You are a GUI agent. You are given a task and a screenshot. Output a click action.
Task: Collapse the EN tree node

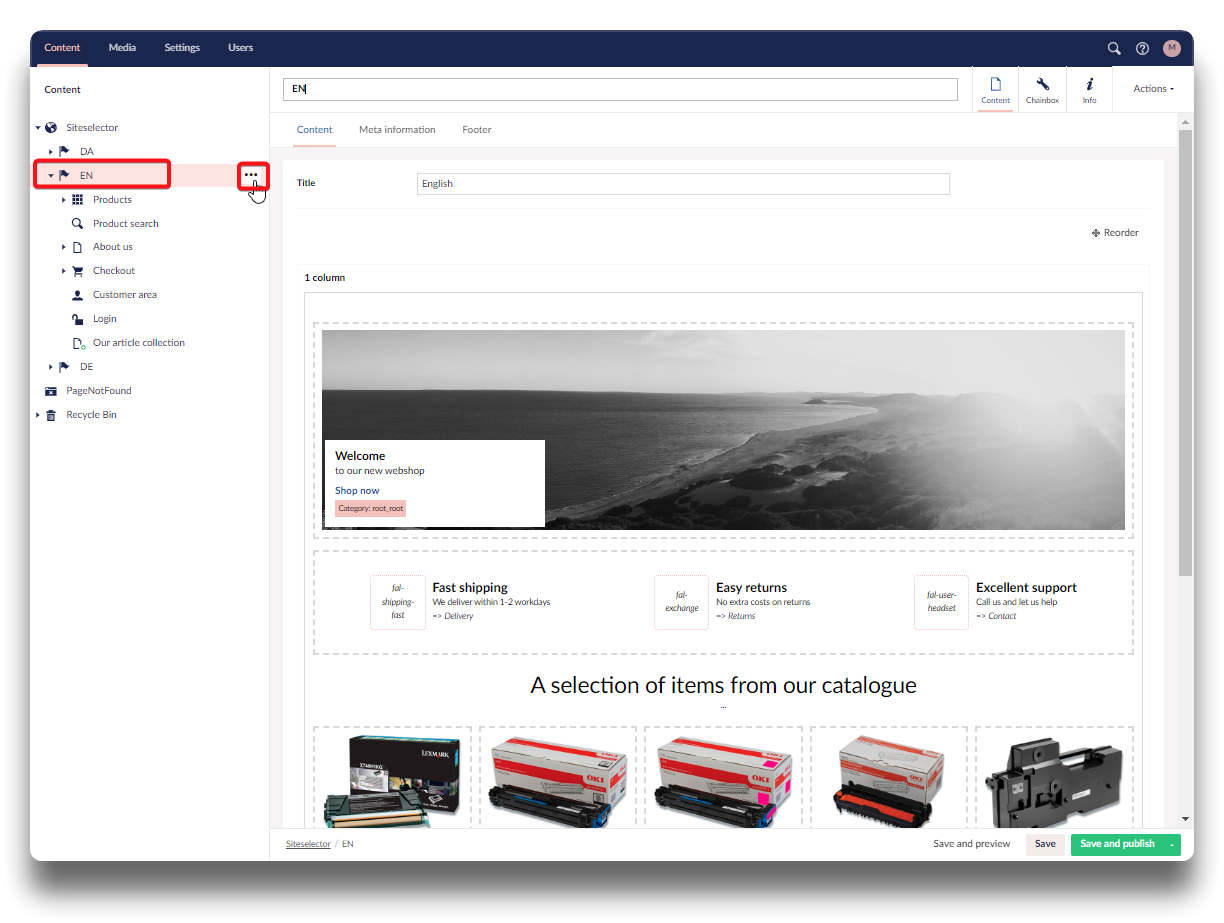[x=51, y=176]
